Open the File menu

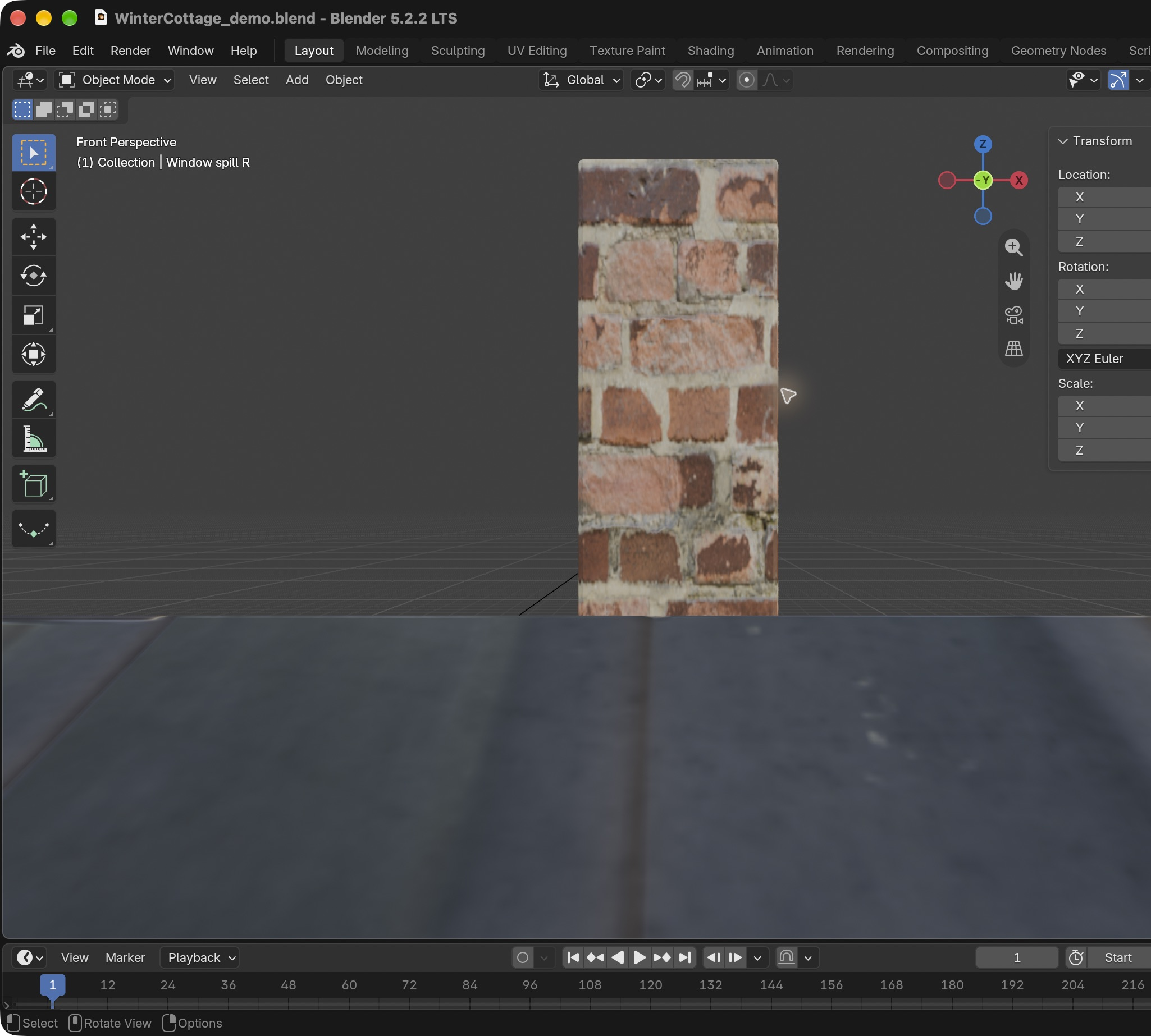click(x=45, y=51)
